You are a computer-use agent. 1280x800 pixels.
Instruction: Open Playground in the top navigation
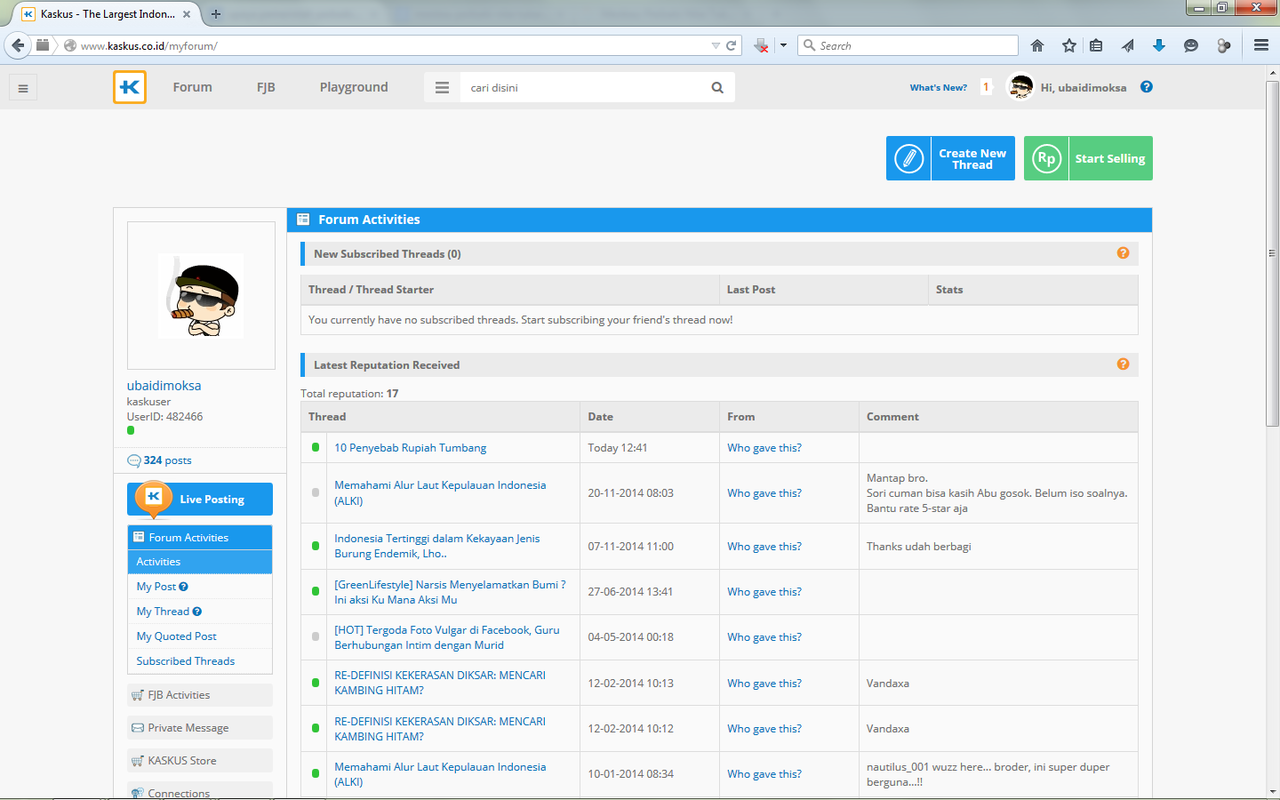[354, 87]
